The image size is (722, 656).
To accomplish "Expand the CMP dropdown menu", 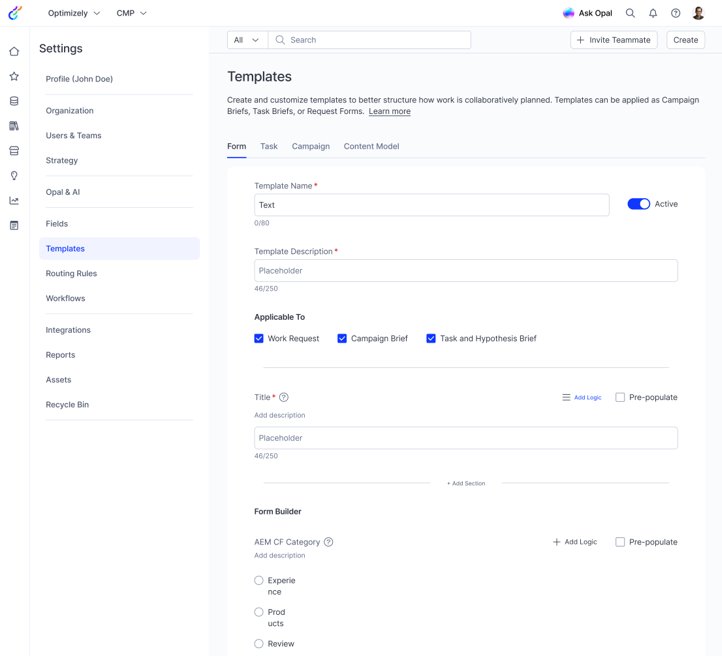I will pyautogui.click(x=131, y=13).
